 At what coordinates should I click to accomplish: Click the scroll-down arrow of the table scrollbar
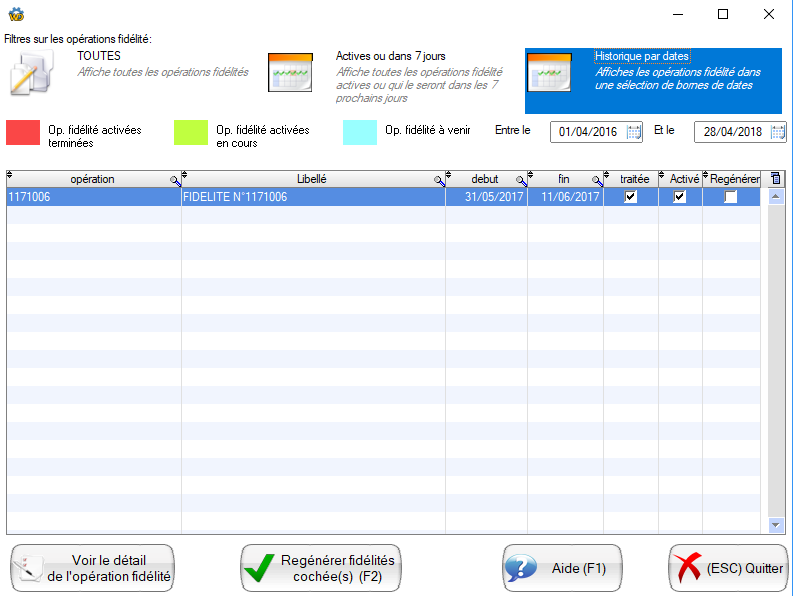(x=776, y=525)
